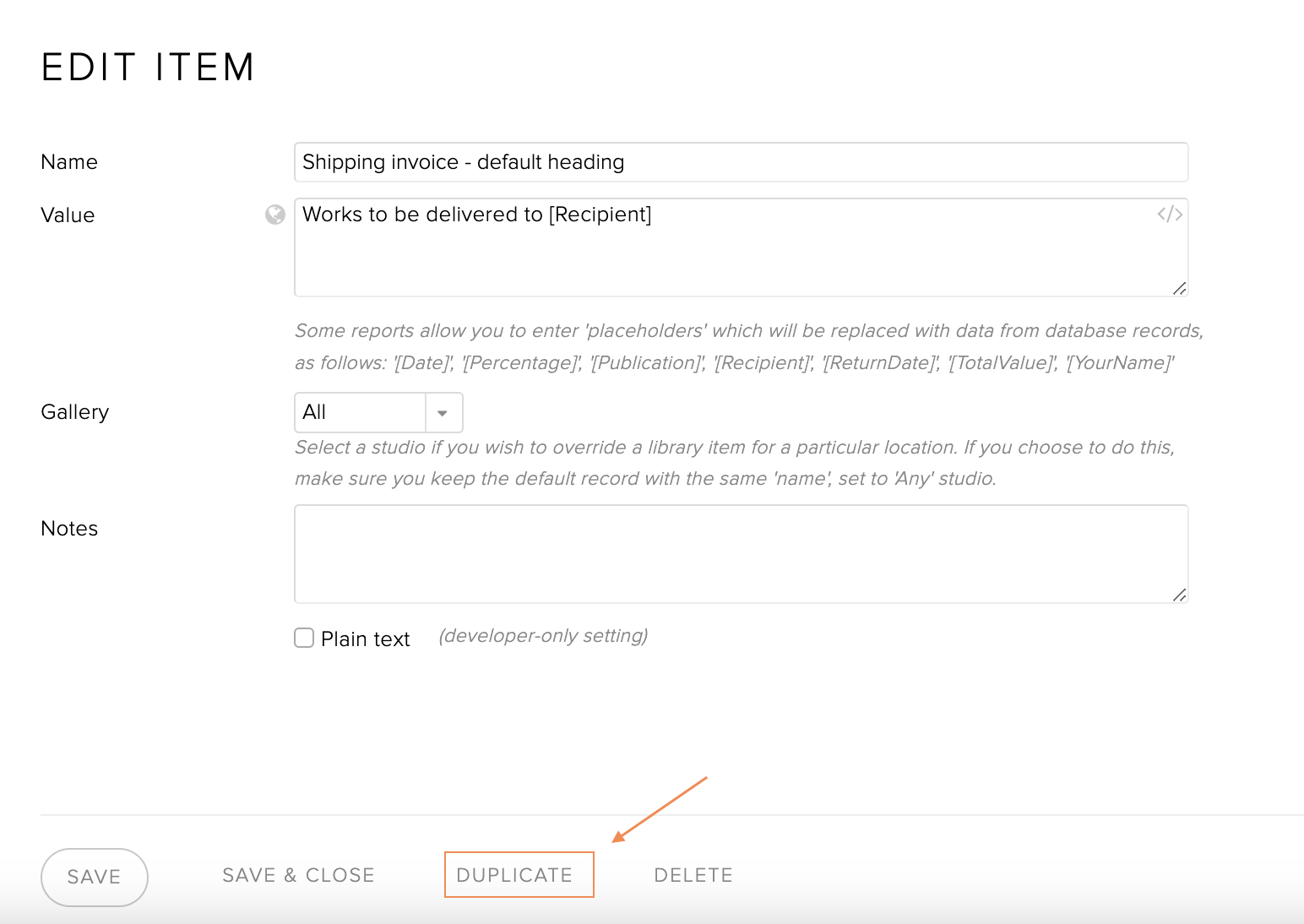Click the Save button
The height and width of the screenshot is (924, 1304).
[x=95, y=878]
